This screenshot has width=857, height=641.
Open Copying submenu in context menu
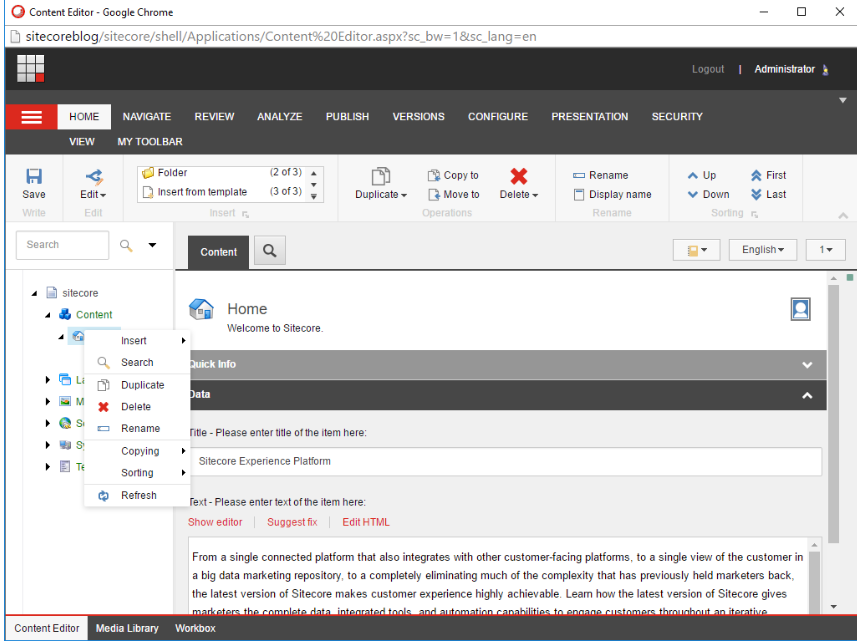[137, 451]
